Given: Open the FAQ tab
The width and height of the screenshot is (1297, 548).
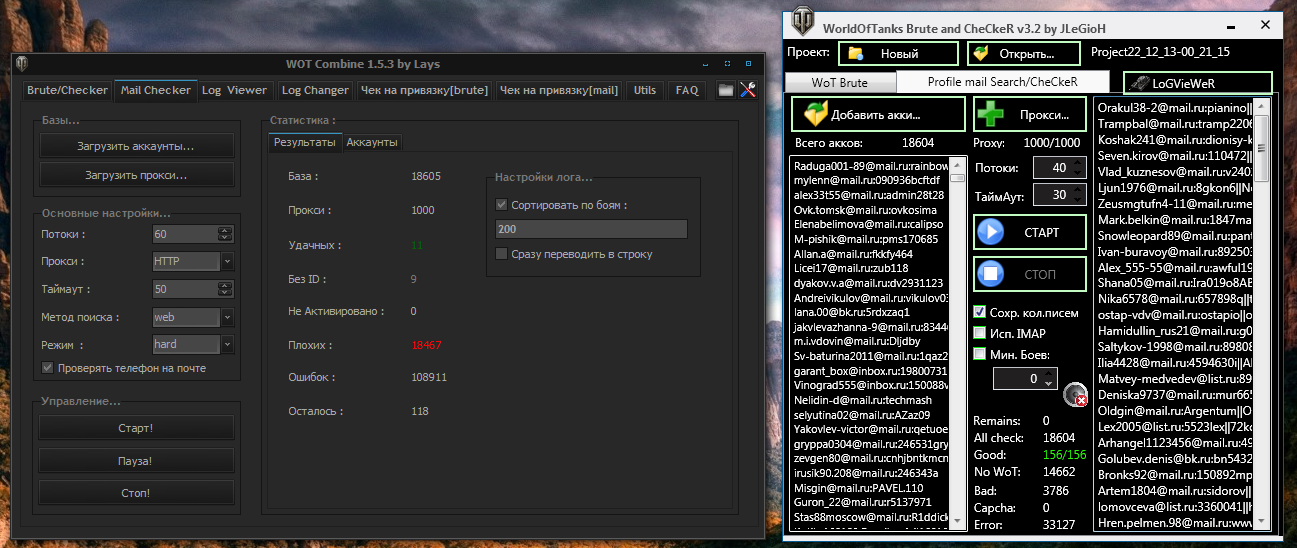Looking at the screenshot, I should click(x=687, y=90).
